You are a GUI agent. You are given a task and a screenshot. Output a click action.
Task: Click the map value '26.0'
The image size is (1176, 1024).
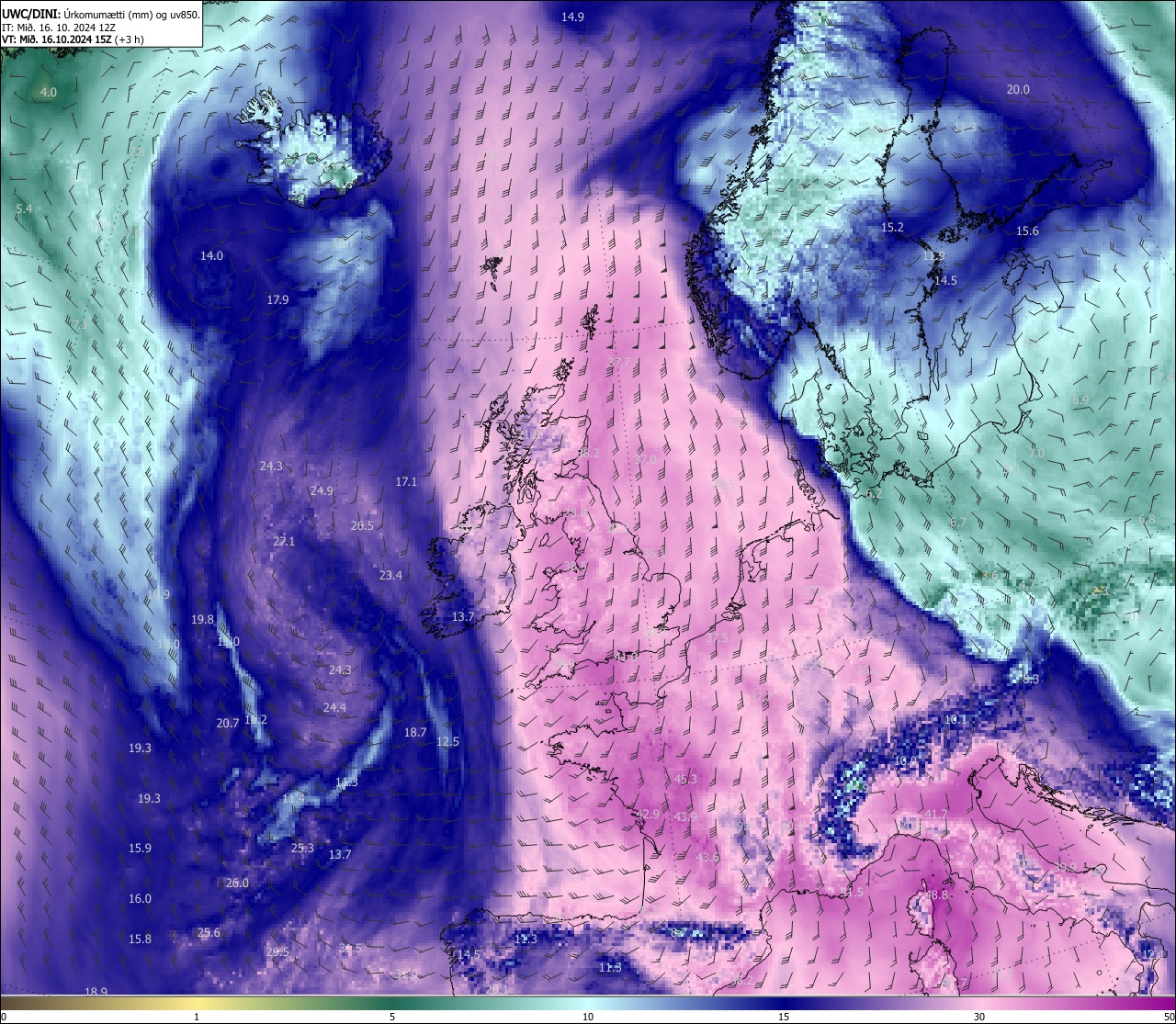click(237, 883)
